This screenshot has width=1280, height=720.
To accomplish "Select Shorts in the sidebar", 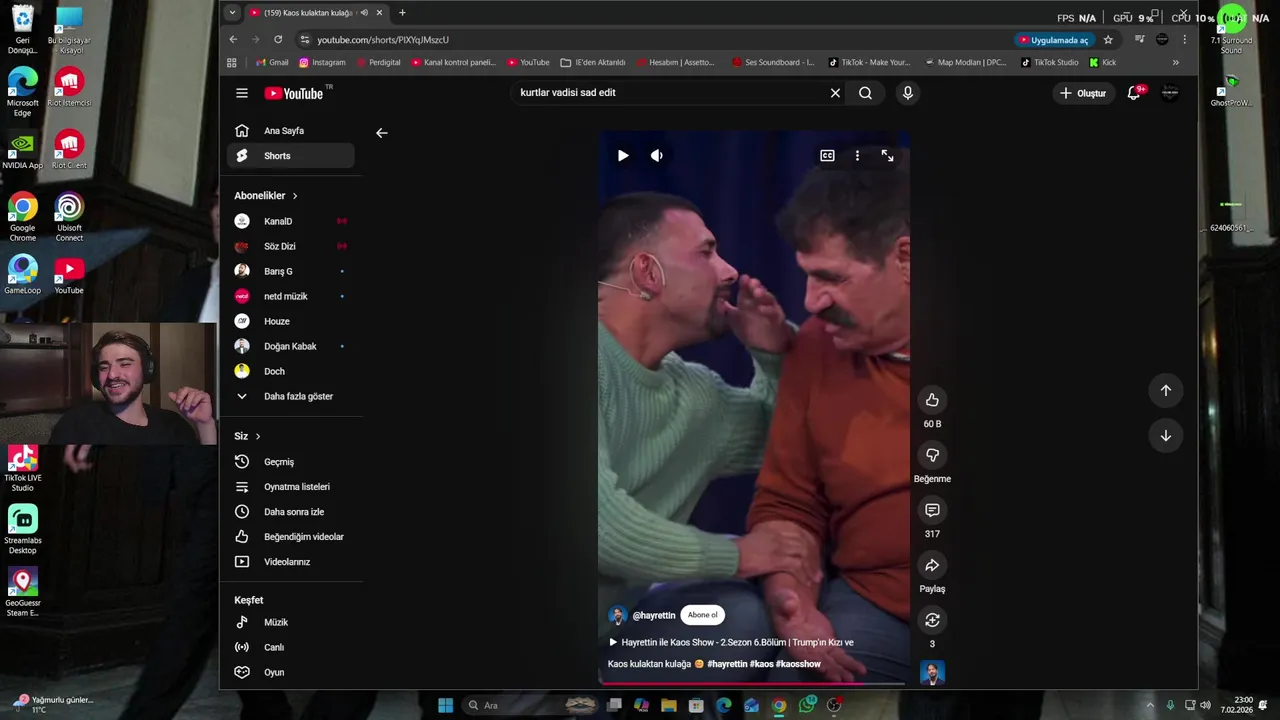I will point(290,156).
